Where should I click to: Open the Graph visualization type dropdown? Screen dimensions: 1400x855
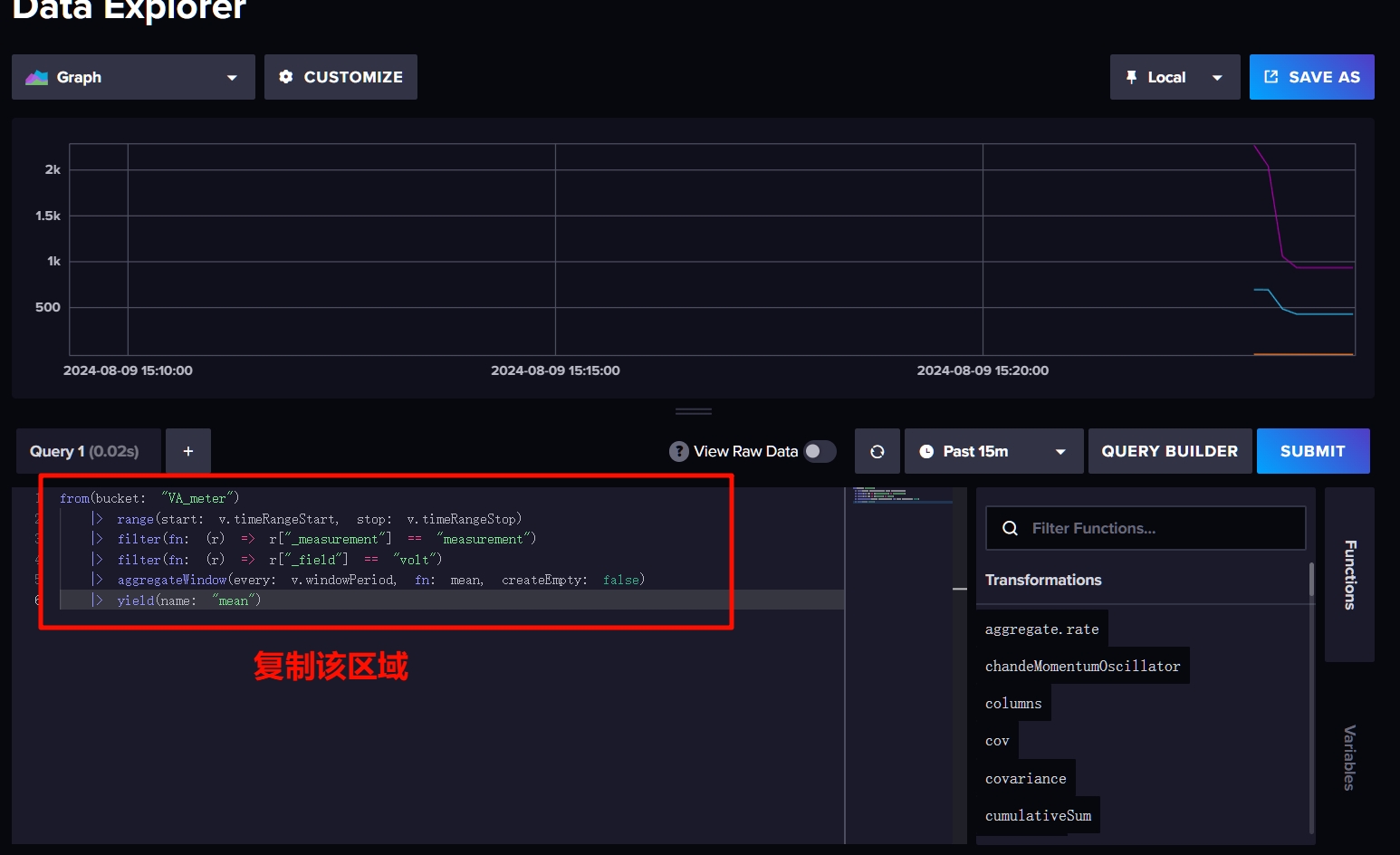pos(133,77)
